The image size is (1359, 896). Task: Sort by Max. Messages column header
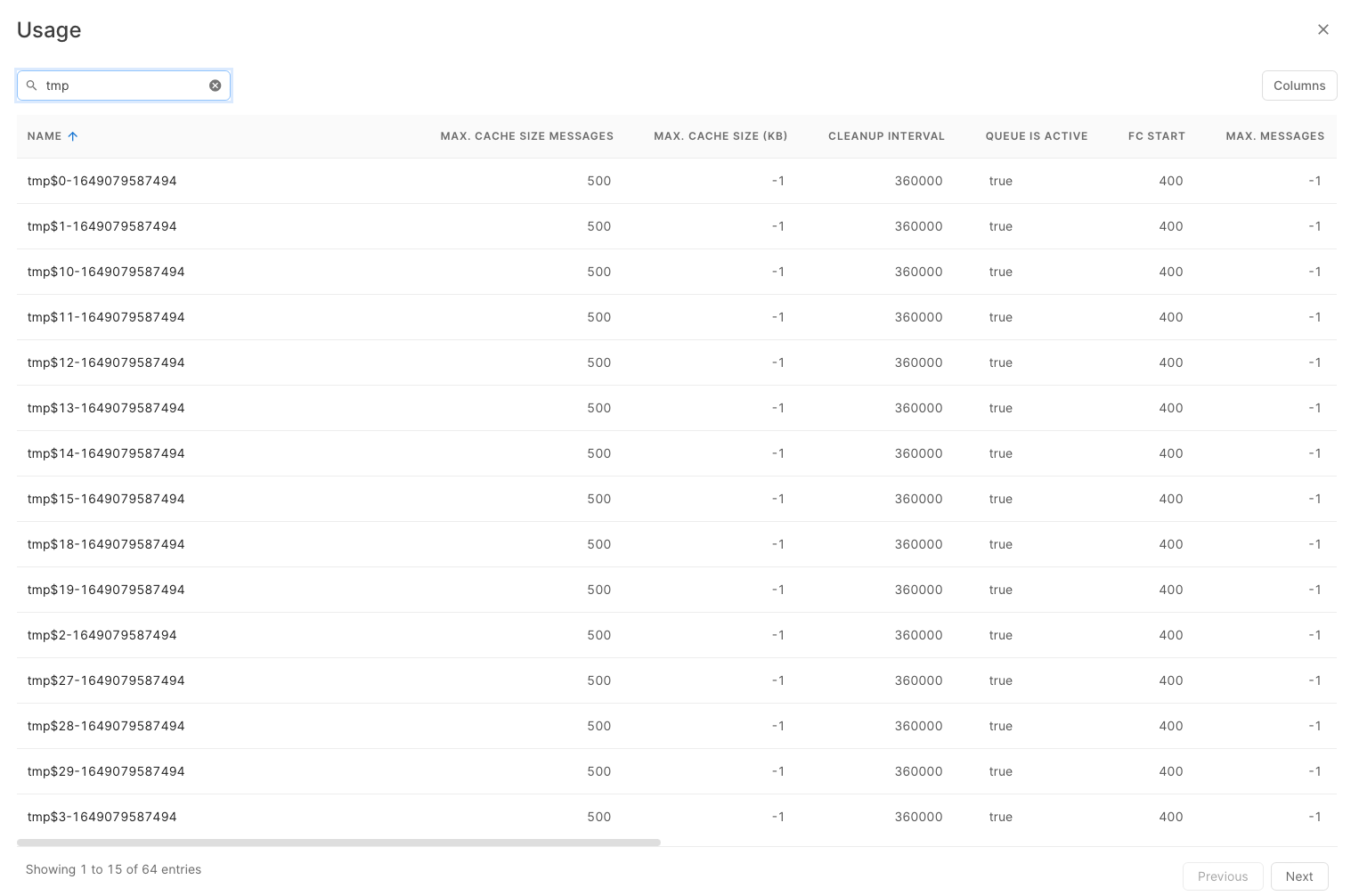1274,136
